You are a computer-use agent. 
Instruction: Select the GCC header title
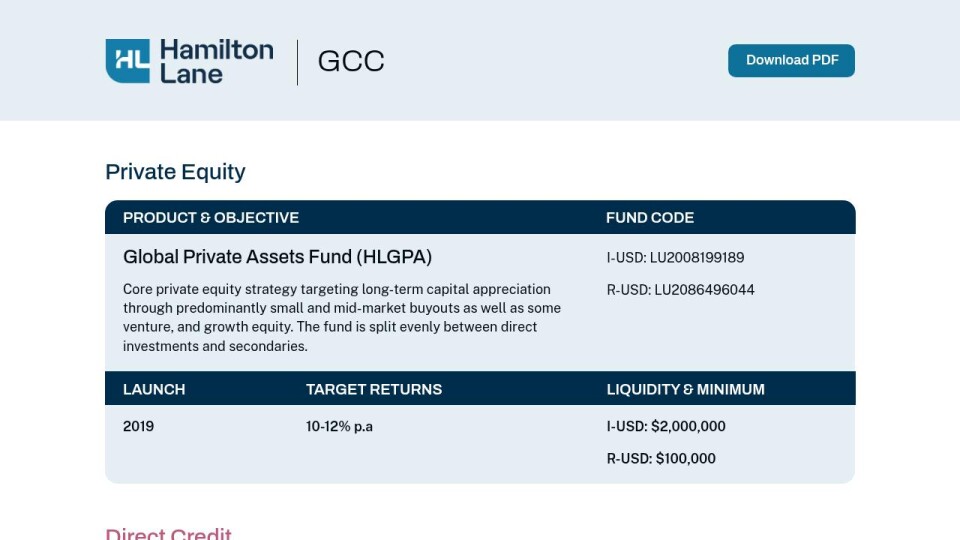[x=351, y=61]
